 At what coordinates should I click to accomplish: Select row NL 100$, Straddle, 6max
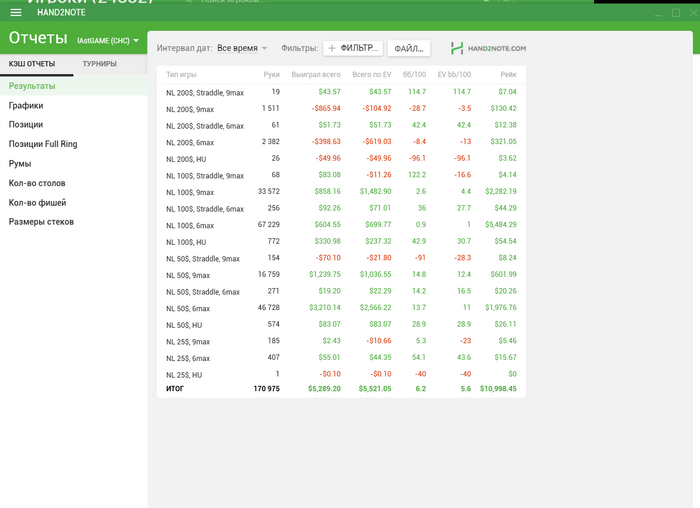[x=341, y=208]
